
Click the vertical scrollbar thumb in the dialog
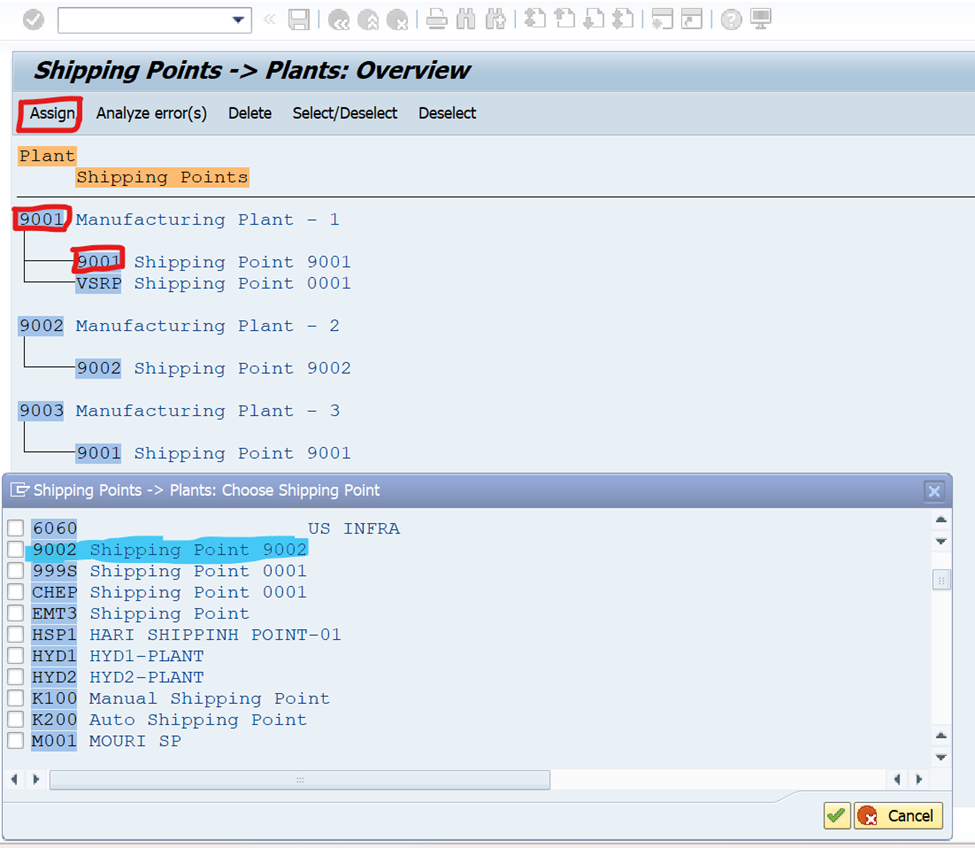(941, 580)
